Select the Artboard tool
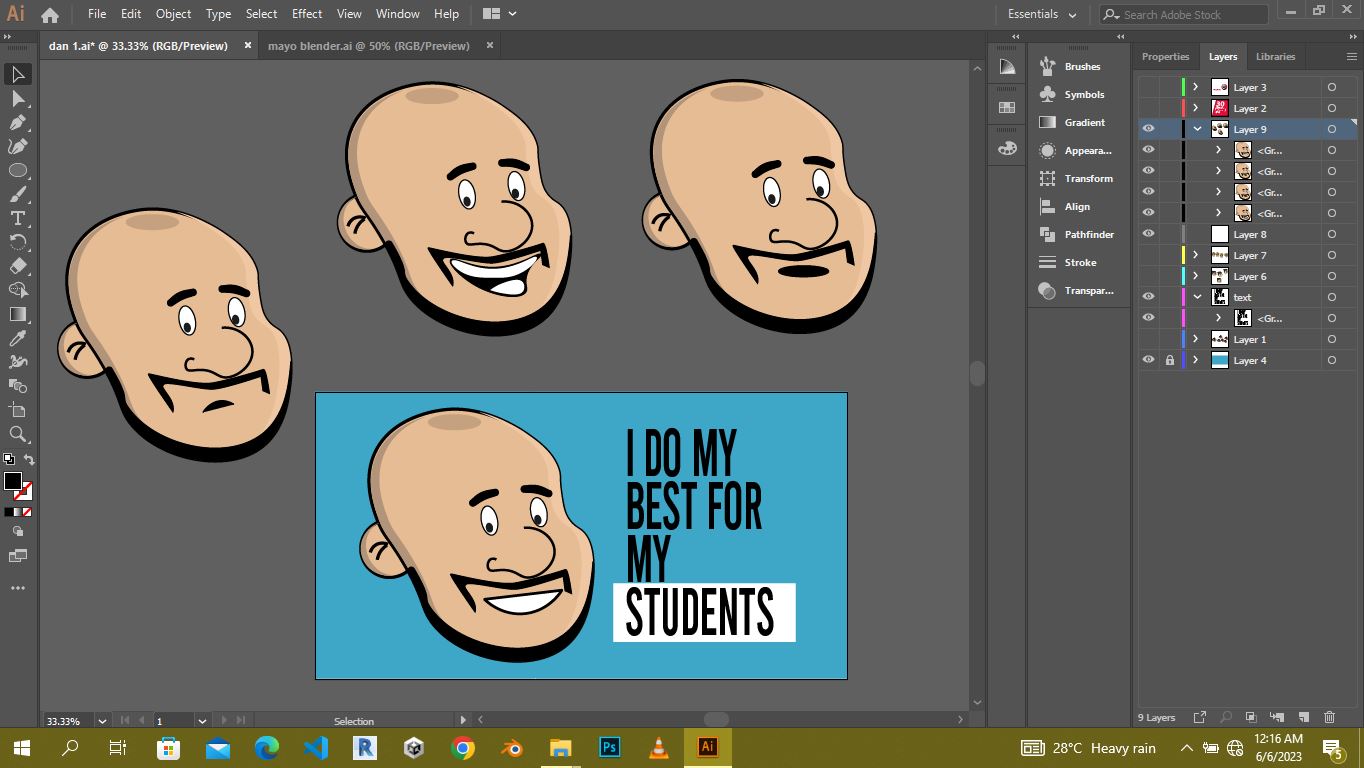The height and width of the screenshot is (768, 1364). point(18,410)
